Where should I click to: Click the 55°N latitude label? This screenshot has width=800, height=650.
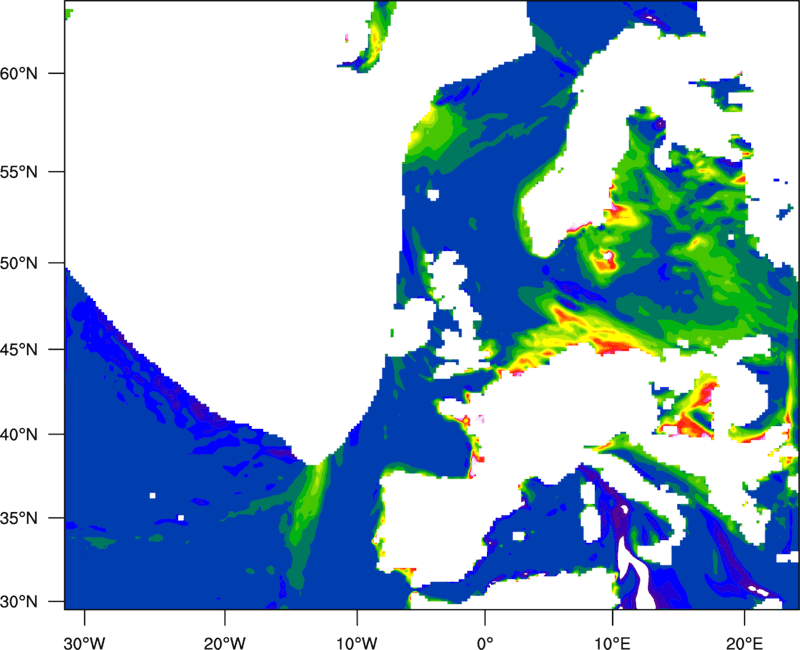[19, 172]
